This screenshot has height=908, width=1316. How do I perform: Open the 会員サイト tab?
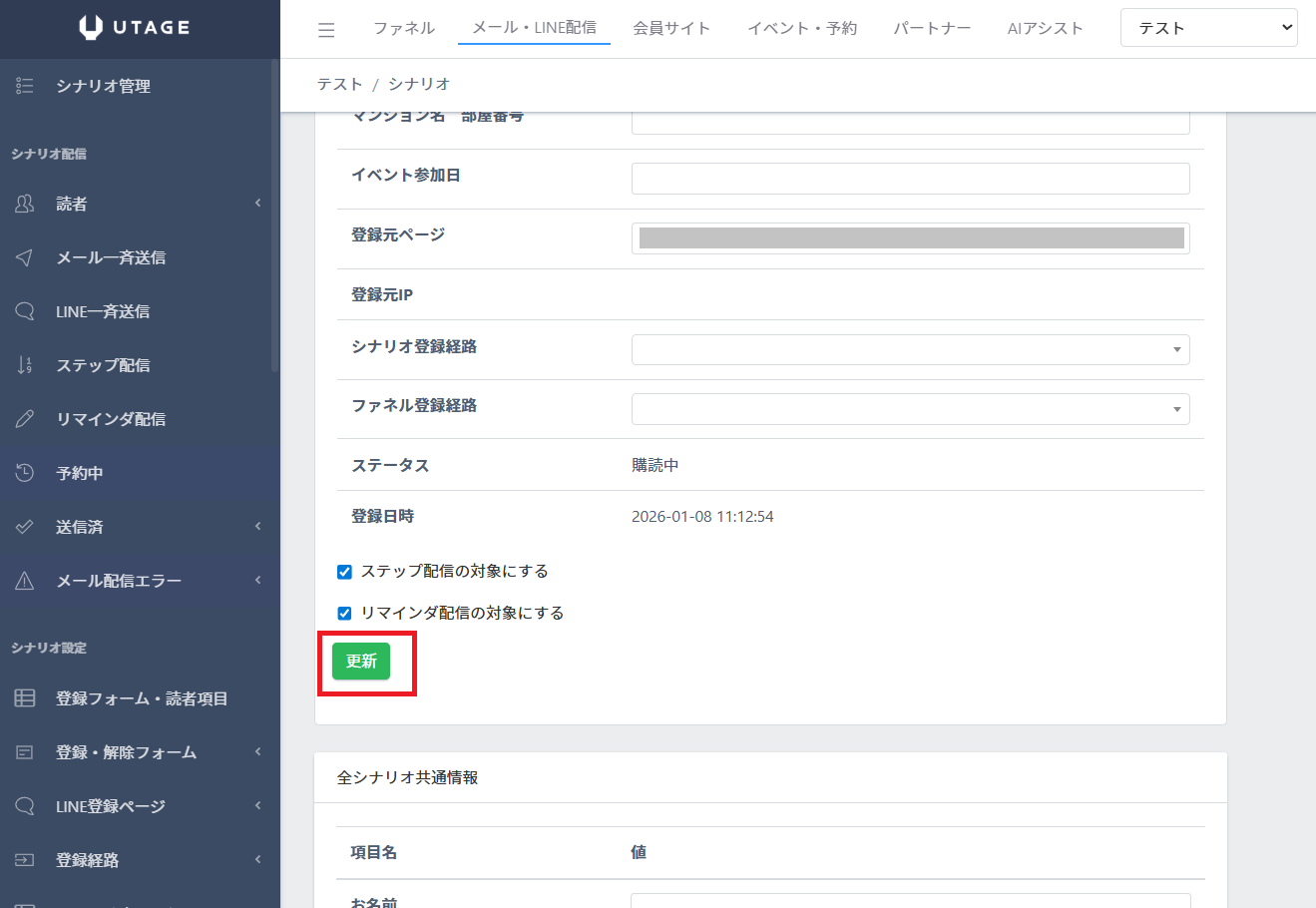[x=671, y=28]
